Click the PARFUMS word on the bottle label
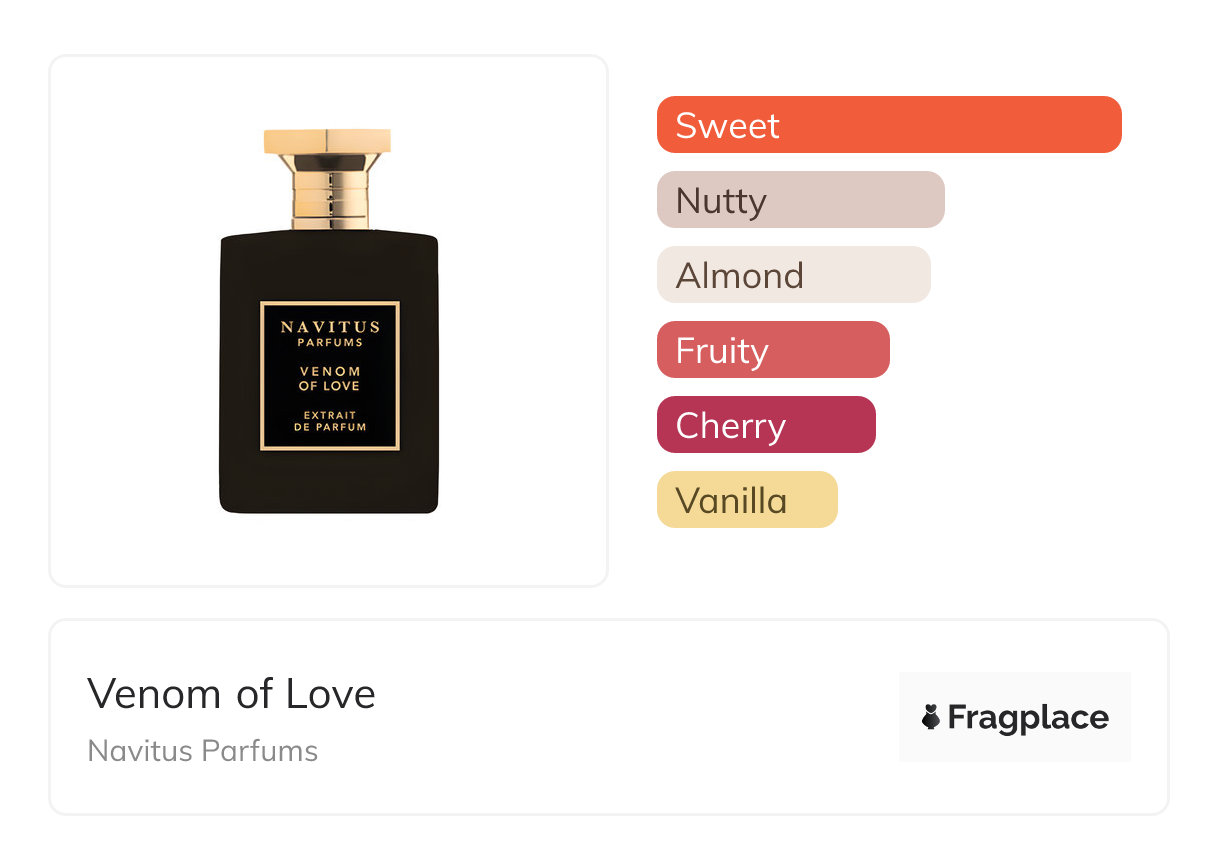Image resolution: width=1218 pixels, height=864 pixels. pyautogui.click(x=329, y=342)
